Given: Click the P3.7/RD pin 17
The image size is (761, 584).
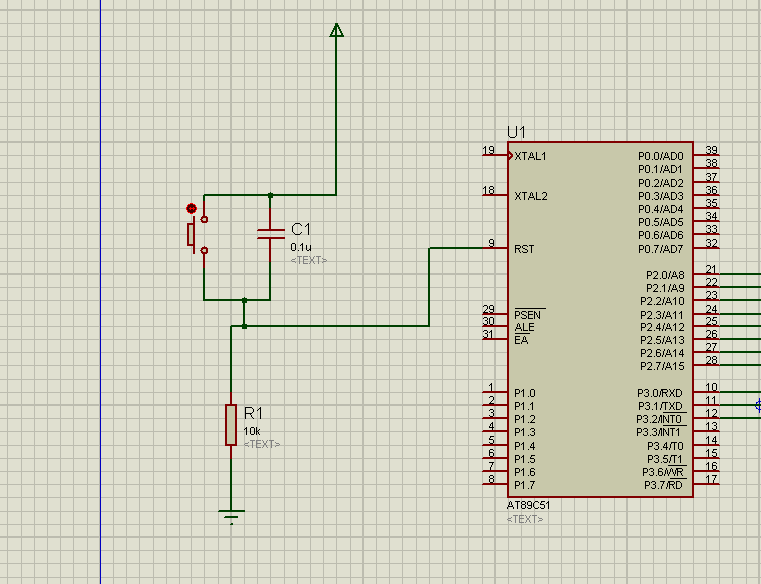Looking at the screenshot, I should click(706, 484).
